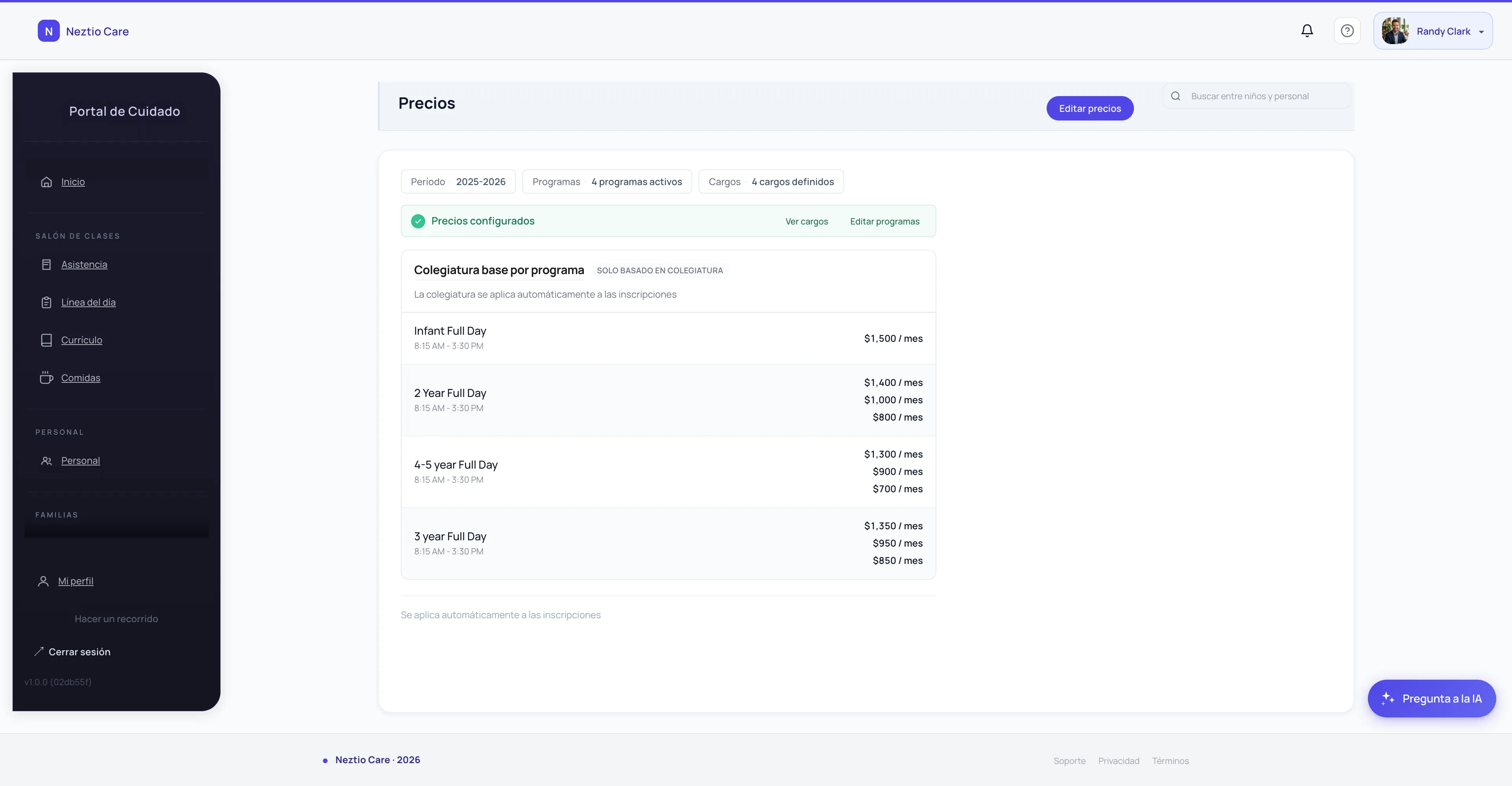Open the Personal staff page
Image resolution: width=1512 pixels, height=786 pixels.
coord(80,461)
